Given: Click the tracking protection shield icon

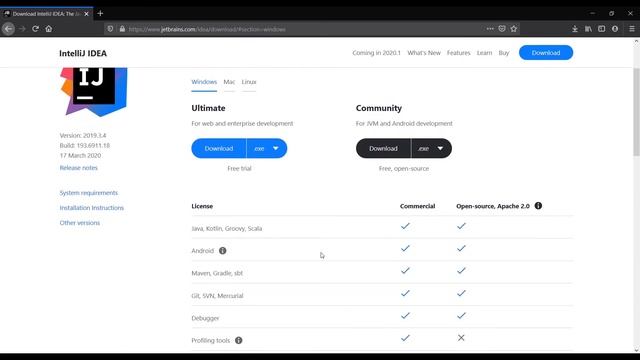Looking at the screenshot, I should click(110, 29).
